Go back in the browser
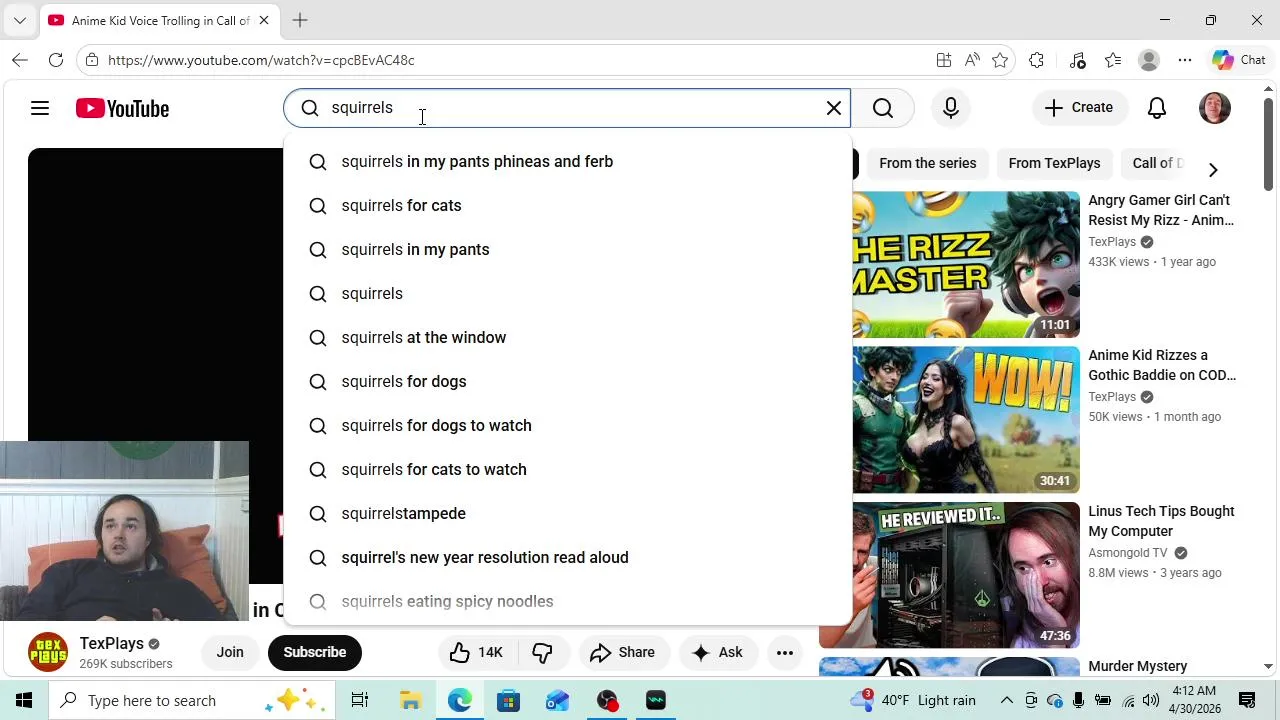The width and height of the screenshot is (1280, 720). 20,60
